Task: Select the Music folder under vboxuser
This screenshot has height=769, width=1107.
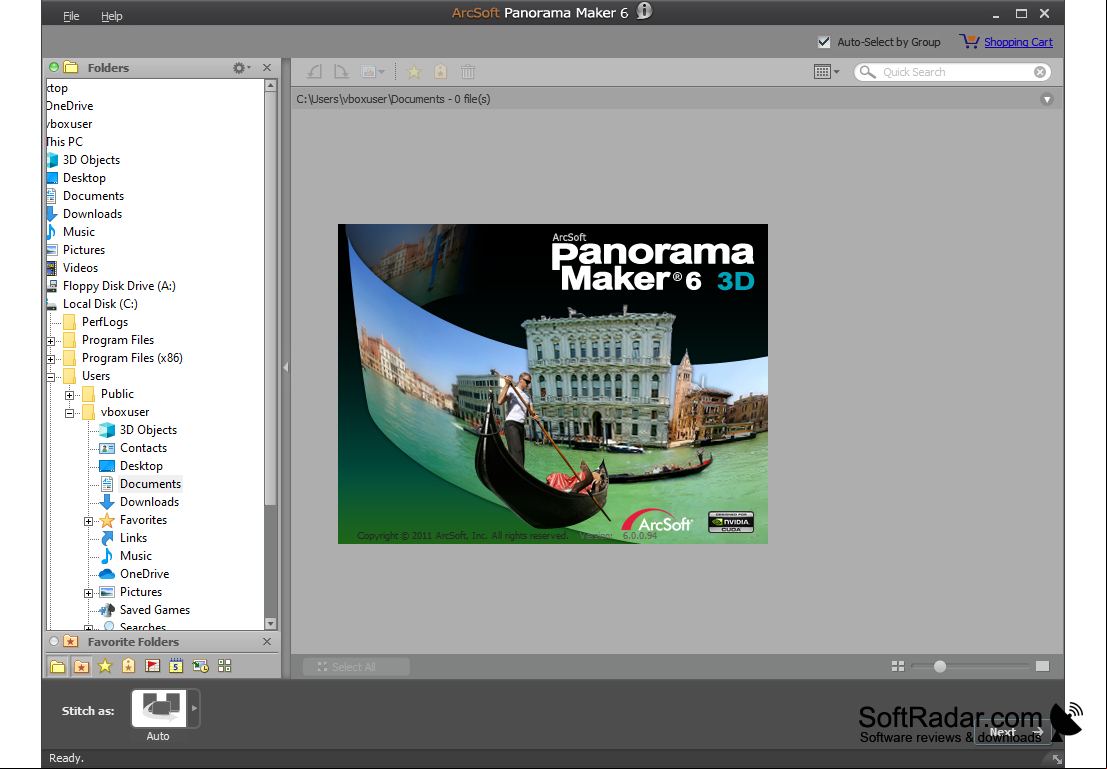Action: pyautogui.click(x=136, y=556)
